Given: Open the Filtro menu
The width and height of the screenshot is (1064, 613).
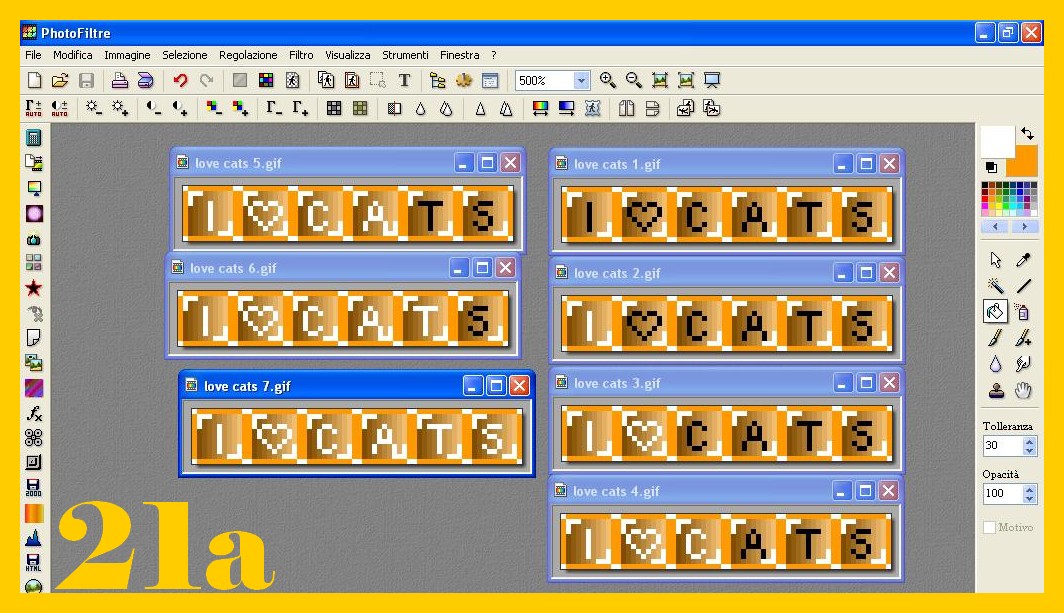Looking at the screenshot, I should tap(301, 55).
